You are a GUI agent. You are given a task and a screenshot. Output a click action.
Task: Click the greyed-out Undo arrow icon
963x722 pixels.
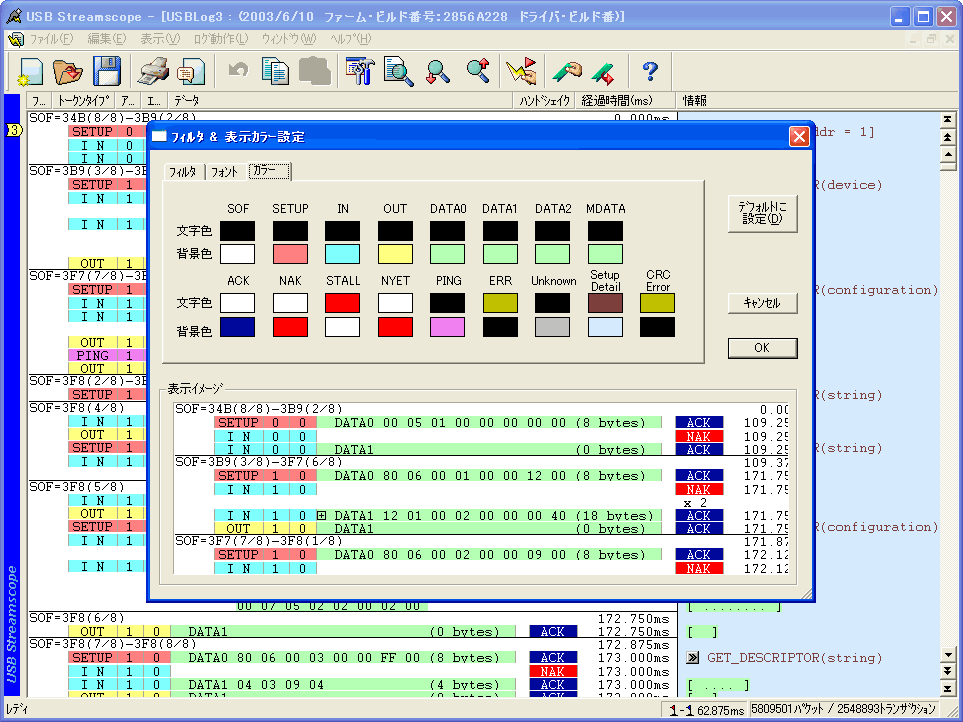238,70
